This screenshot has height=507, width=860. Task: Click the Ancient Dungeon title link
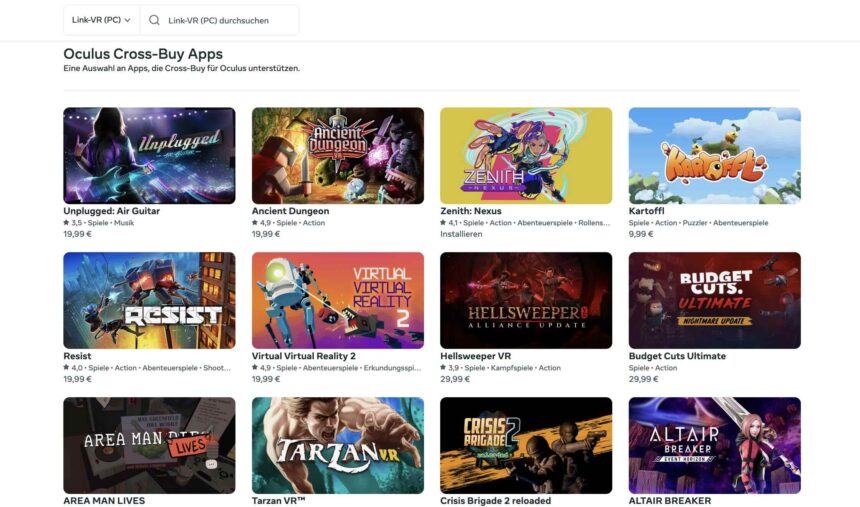[291, 211]
